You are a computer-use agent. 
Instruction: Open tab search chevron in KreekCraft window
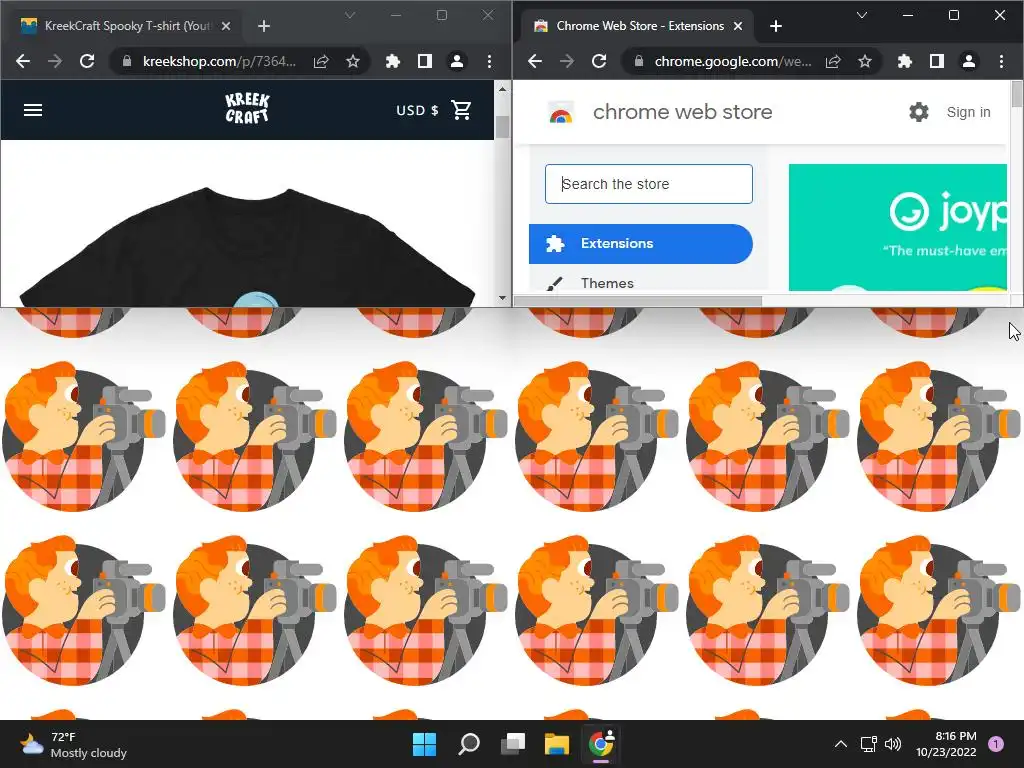tap(350, 15)
